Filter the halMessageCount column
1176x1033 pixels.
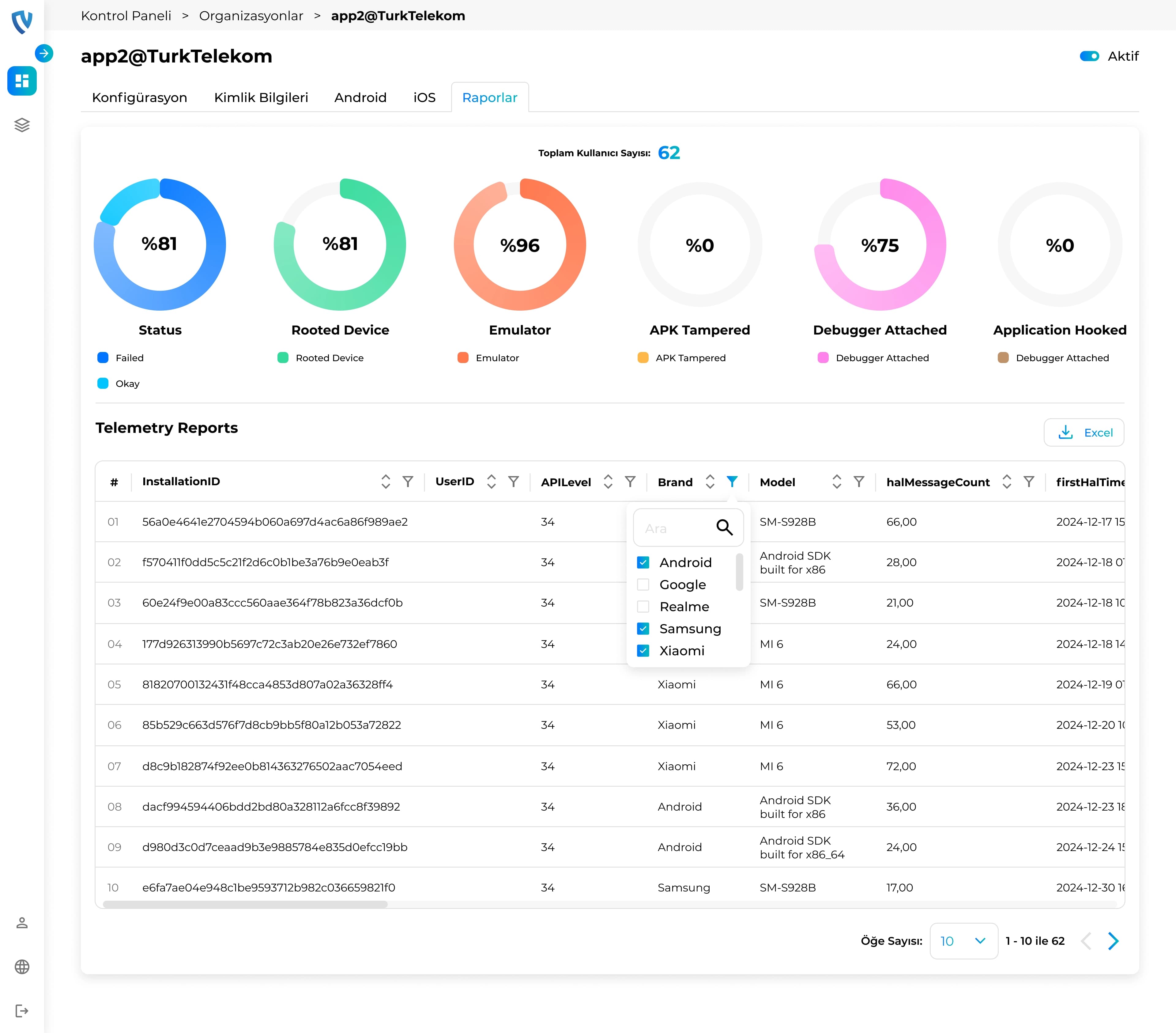coord(1029,482)
